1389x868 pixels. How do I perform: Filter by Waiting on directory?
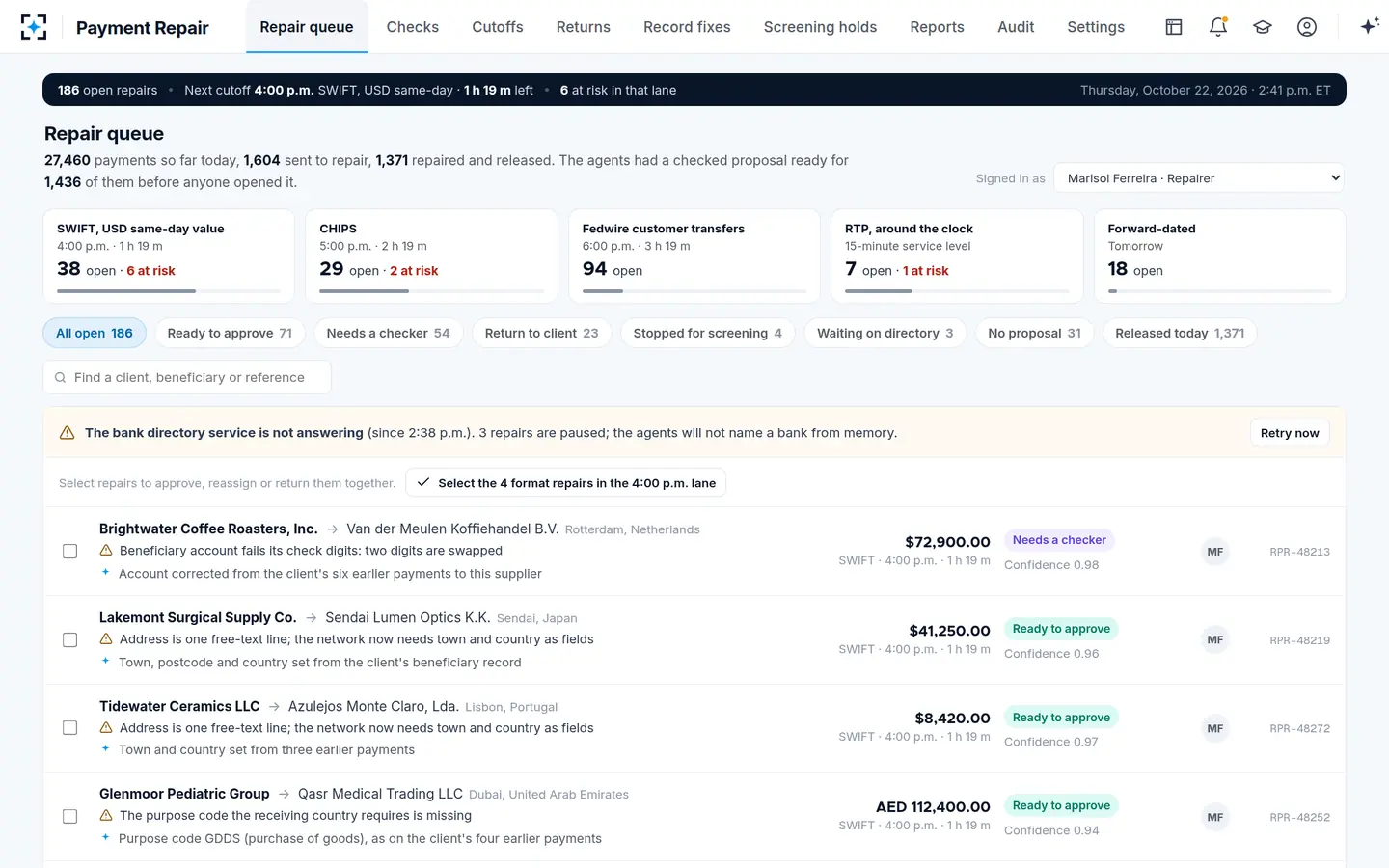pyautogui.click(x=885, y=334)
